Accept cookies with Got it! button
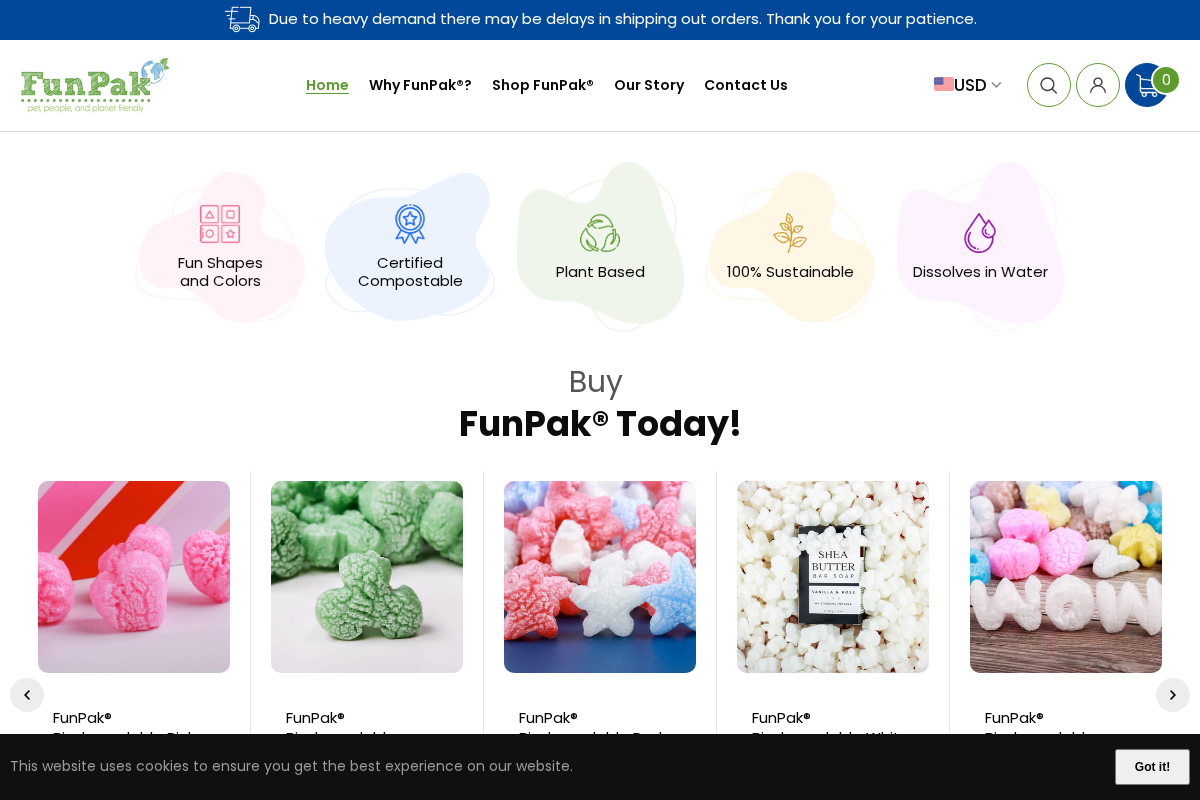 click(x=1151, y=767)
